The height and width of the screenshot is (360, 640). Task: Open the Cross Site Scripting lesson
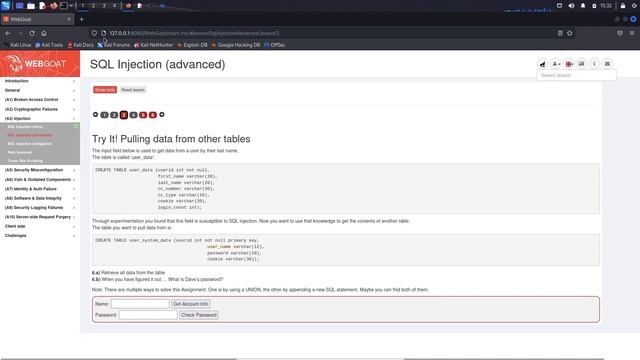[25, 161]
